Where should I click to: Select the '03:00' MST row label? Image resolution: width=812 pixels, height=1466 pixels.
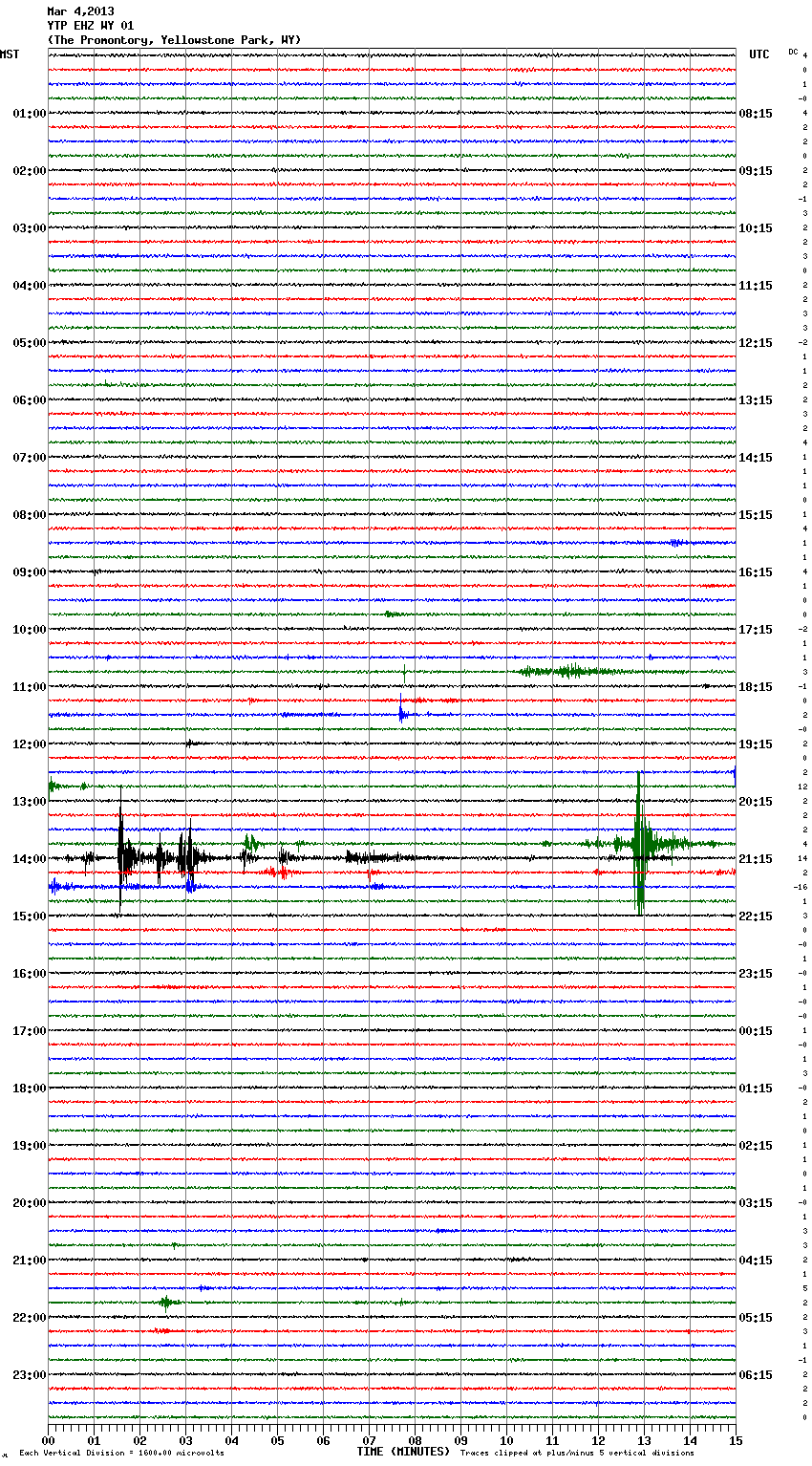pos(29,228)
